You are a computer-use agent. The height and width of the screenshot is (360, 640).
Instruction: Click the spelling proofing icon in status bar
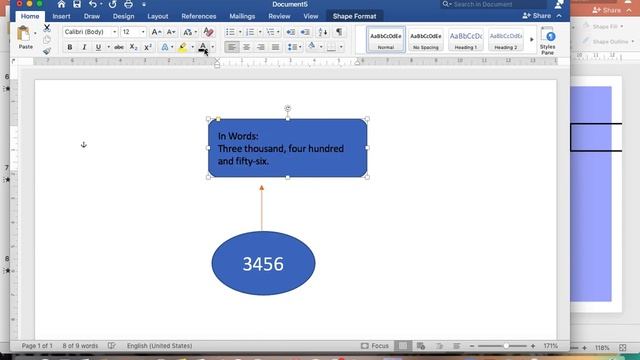111,346
